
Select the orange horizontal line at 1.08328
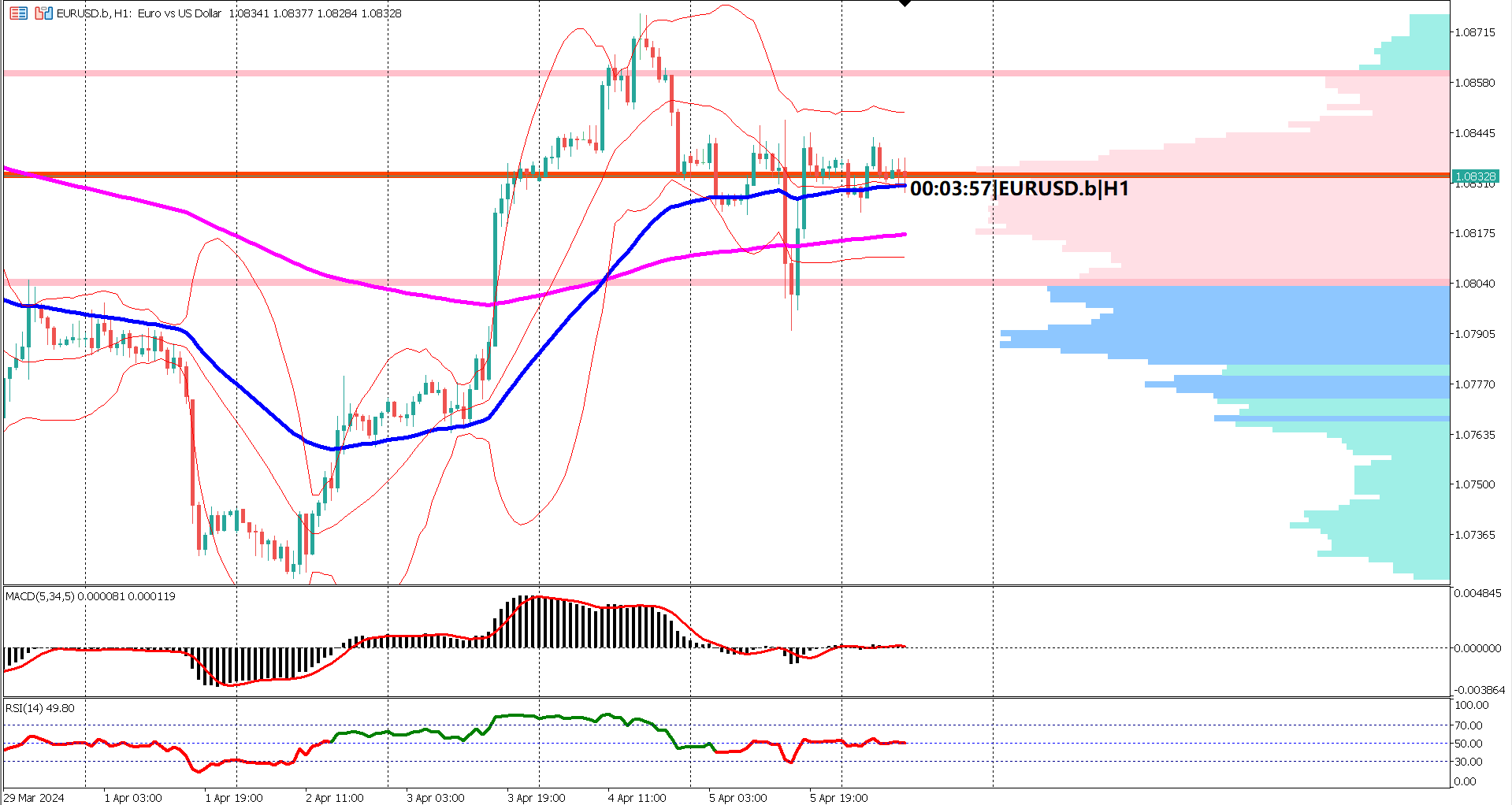click(315, 173)
